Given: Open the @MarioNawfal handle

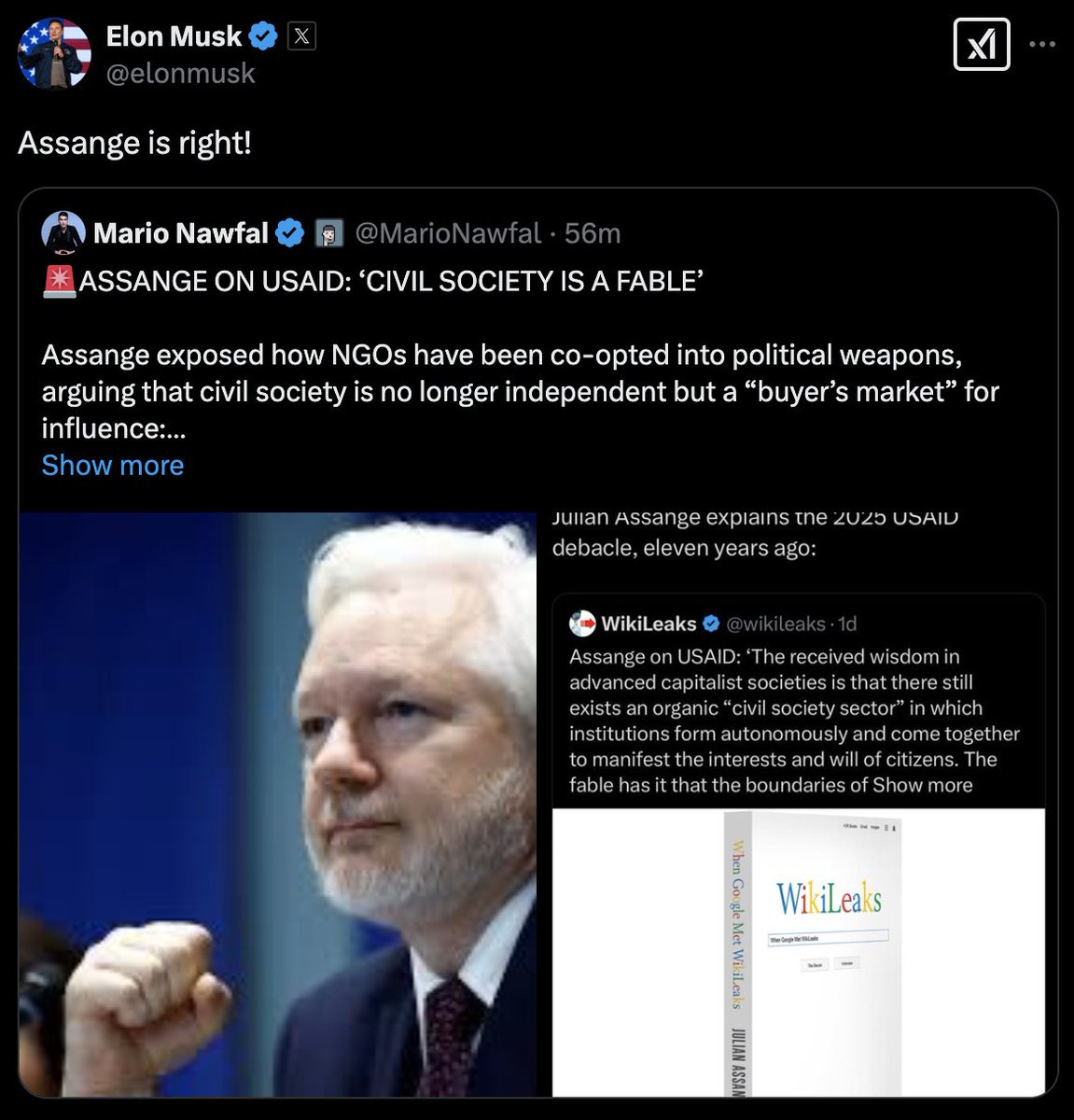Looking at the screenshot, I should pyautogui.click(x=448, y=232).
